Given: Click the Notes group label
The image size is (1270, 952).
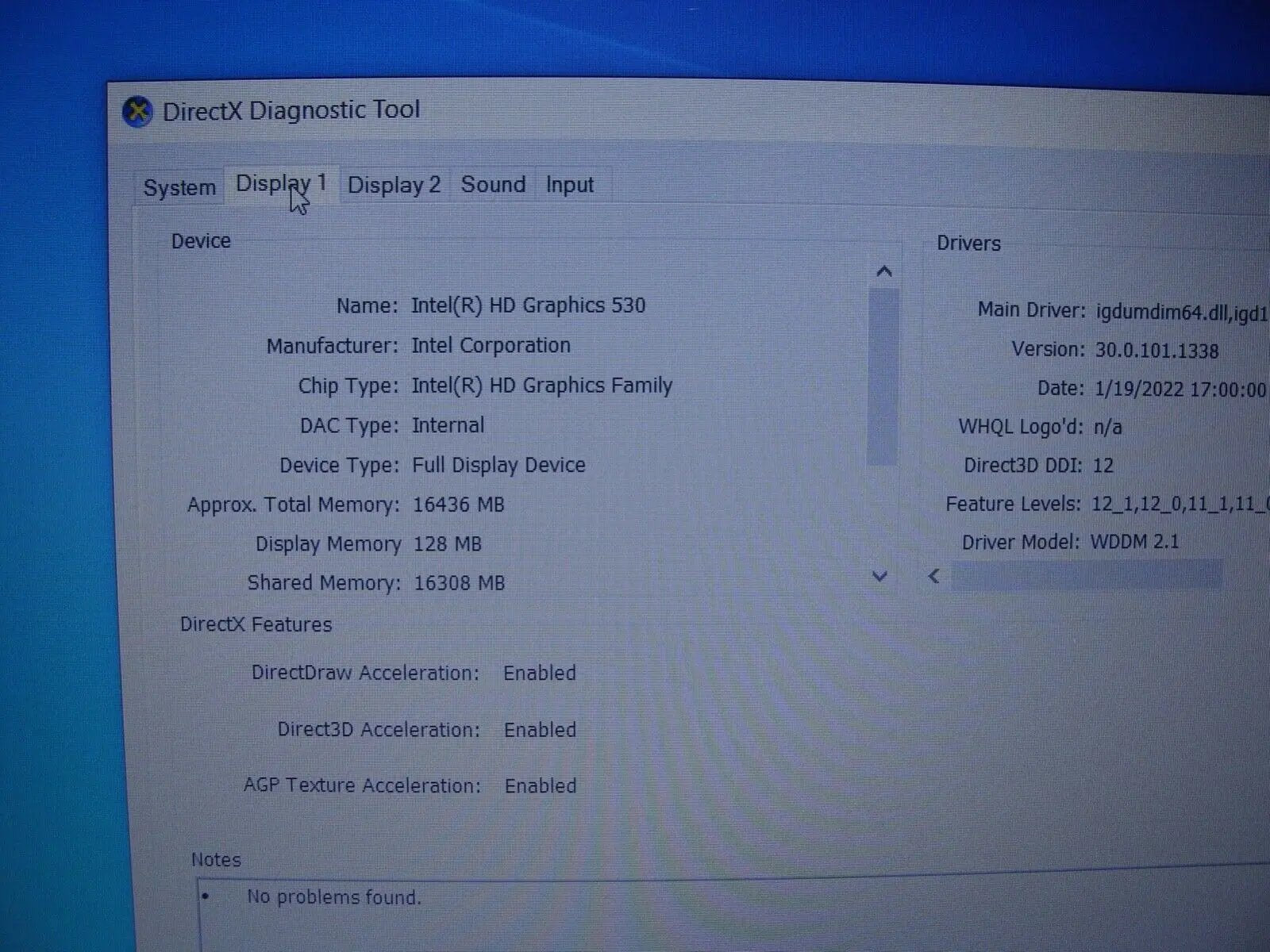Looking at the screenshot, I should [x=216, y=860].
